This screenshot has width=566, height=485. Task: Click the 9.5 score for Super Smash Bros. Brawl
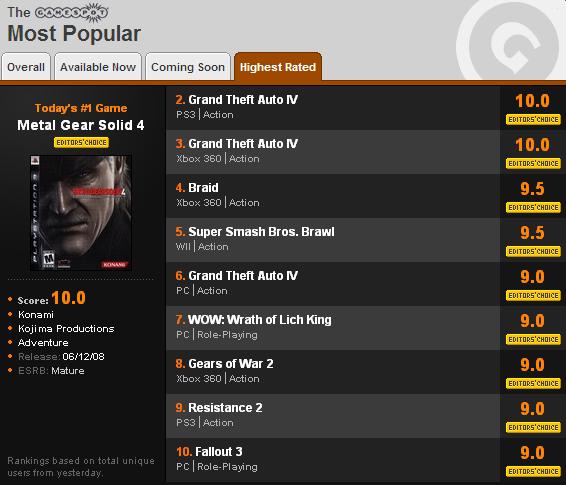pyautogui.click(x=532, y=233)
